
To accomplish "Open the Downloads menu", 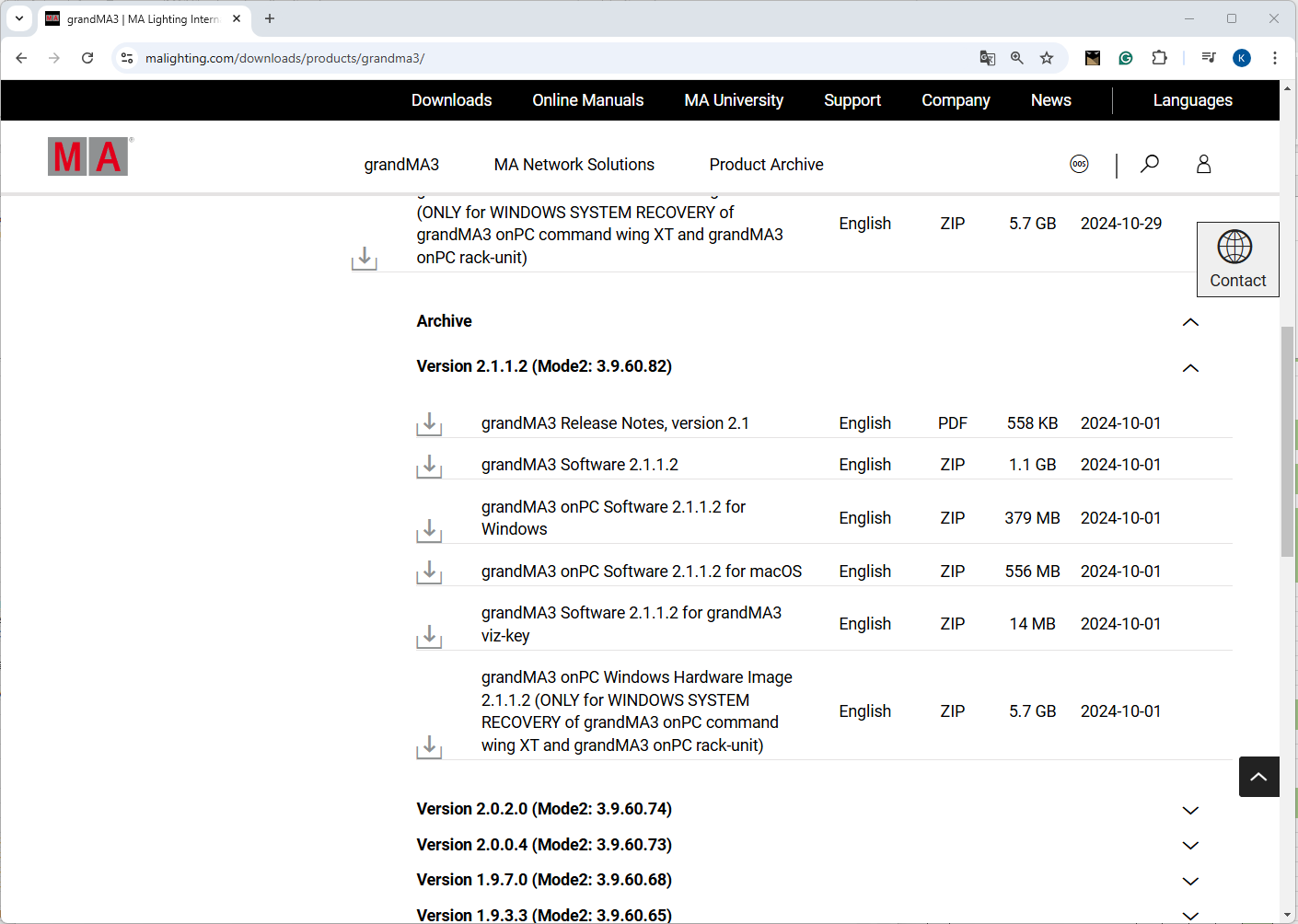I will point(451,100).
